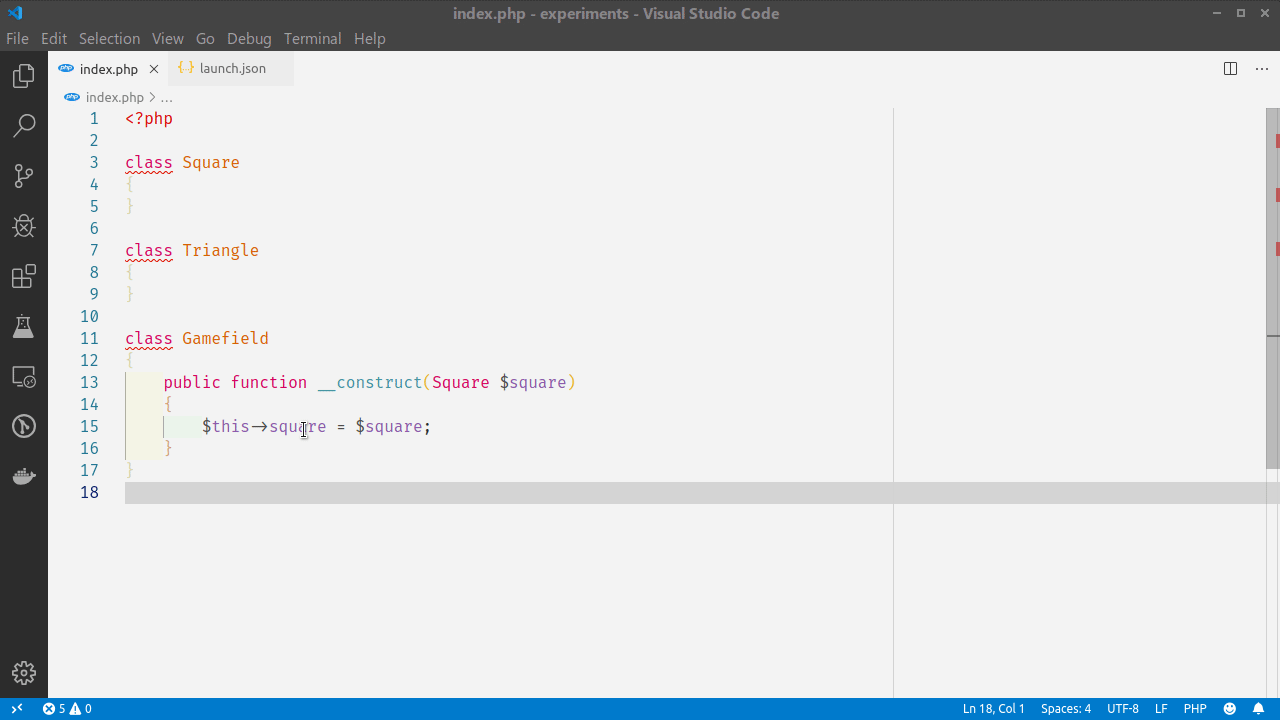Open the More Actions ellipsis menu

click(x=1261, y=68)
